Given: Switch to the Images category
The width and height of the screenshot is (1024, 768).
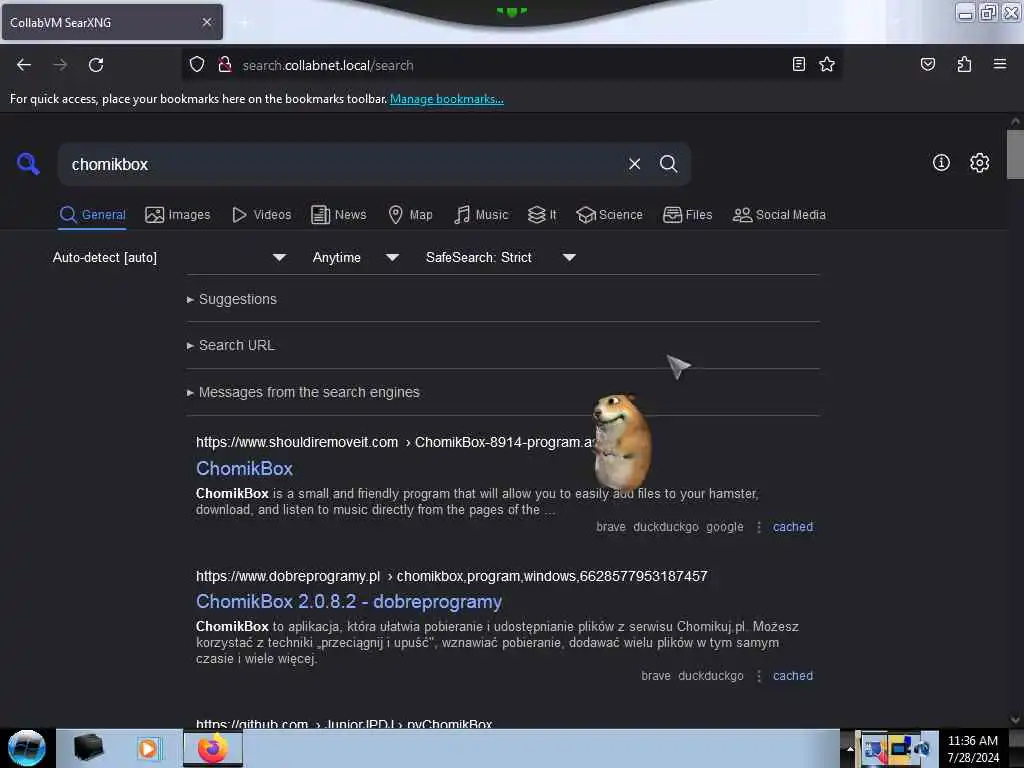Looking at the screenshot, I should [178, 215].
